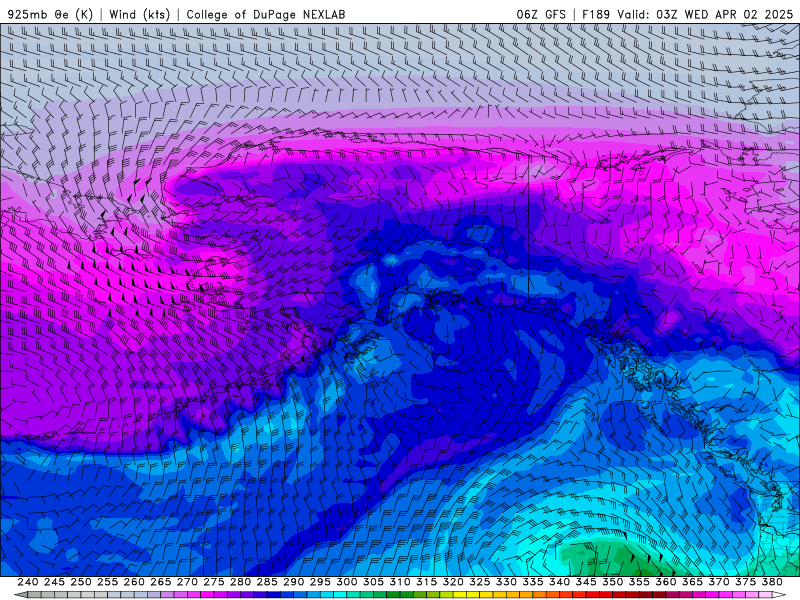Click the 340 value on the color scale

pos(559,582)
